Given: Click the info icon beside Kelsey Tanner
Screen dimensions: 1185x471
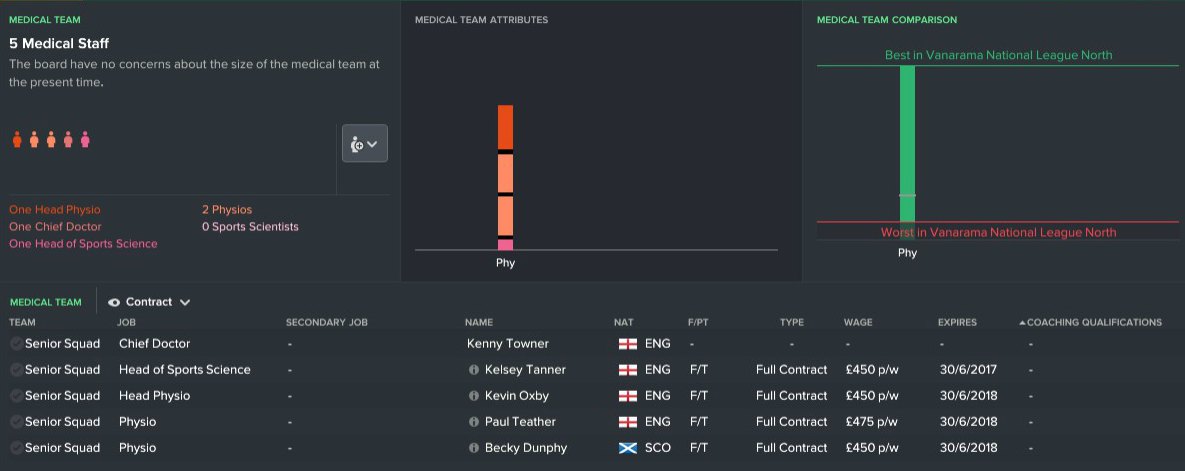Looking at the screenshot, I should coord(474,370).
